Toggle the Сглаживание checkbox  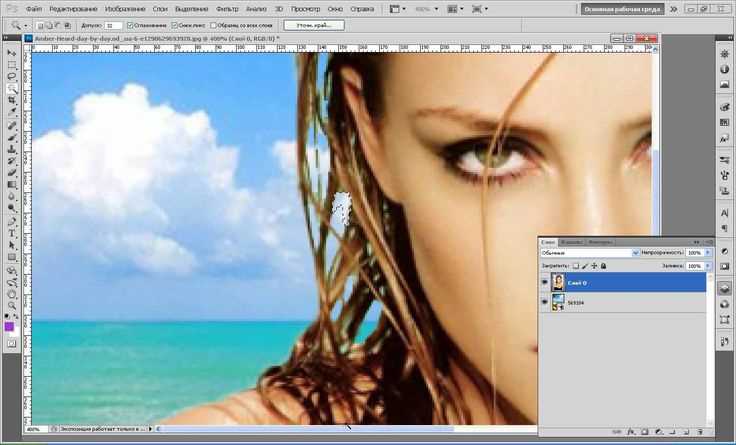130,25
